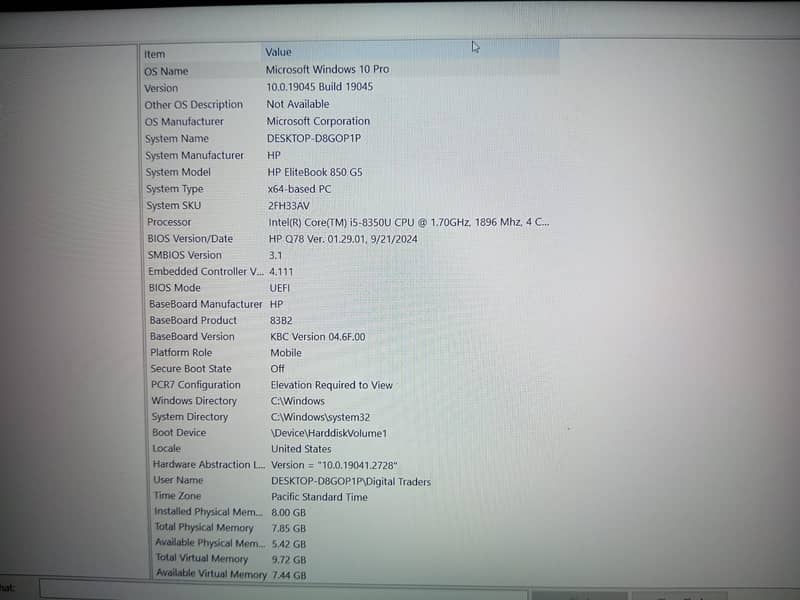
Task: Select the BaseBoard Manufacturer row label
Action: coord(206,304)
